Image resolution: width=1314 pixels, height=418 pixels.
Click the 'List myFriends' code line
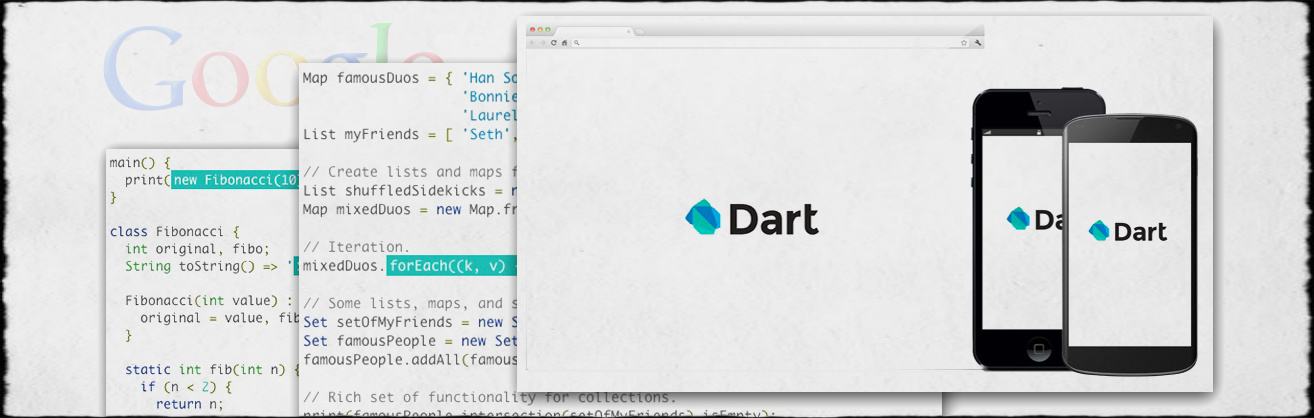coord(410,134)
